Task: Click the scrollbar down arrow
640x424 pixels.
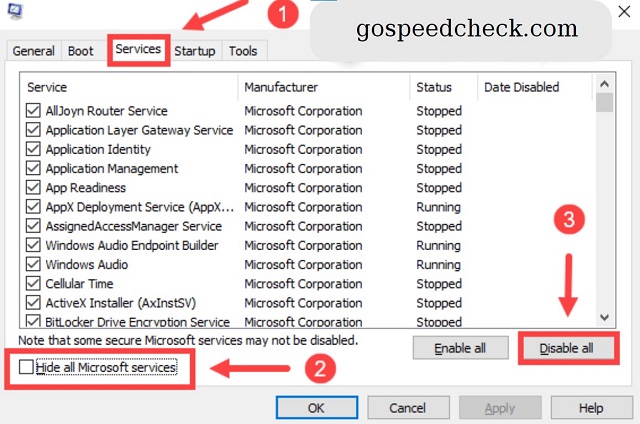Action: click(604, 317)
